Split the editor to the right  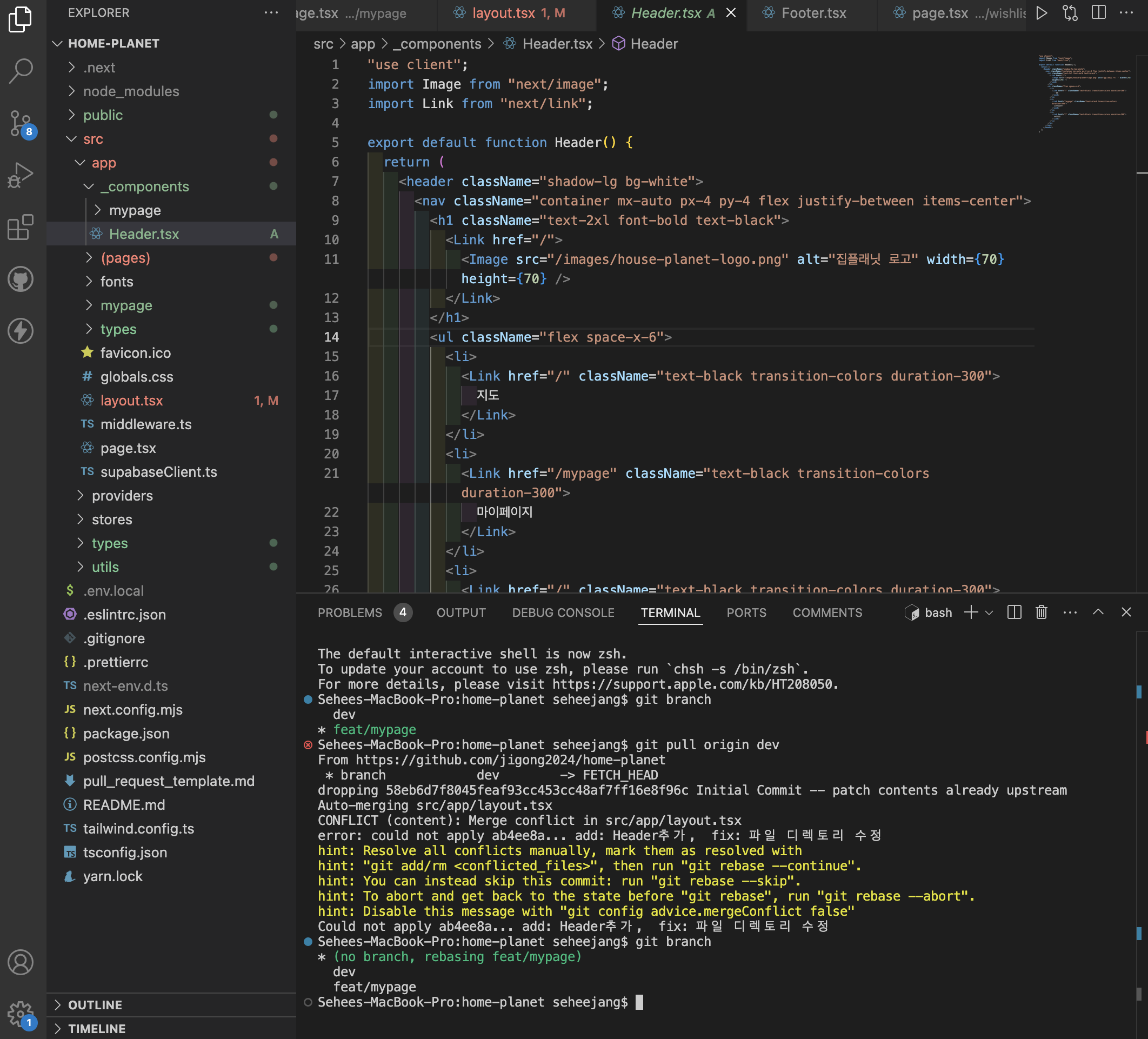point(1098,13)
